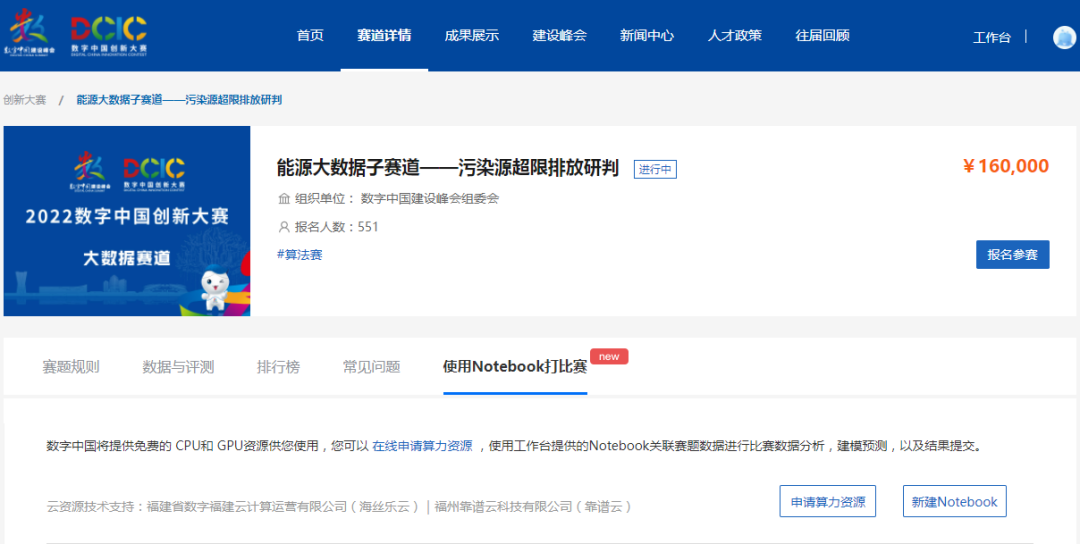Click the 能源大数据子赛道 breadcrumb item
This screenshot has height=544, width=1080.
click(x=179, y=100)
